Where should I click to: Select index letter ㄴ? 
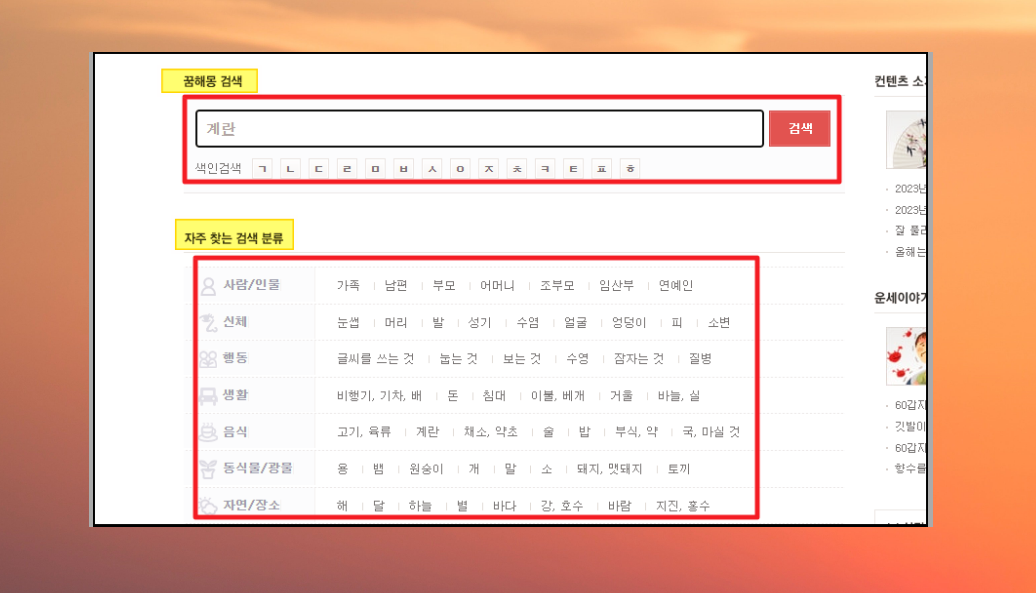[x=291, y=168]
